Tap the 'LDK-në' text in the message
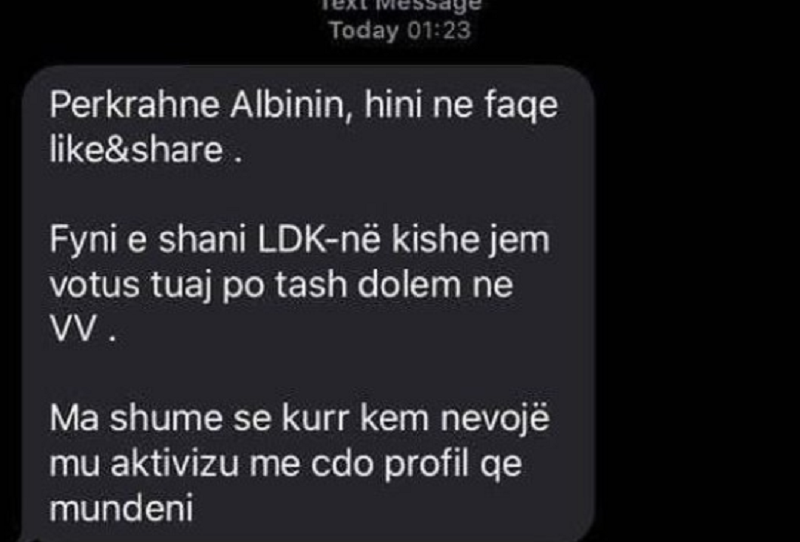 pyautogui.click(x=319, y=240)
